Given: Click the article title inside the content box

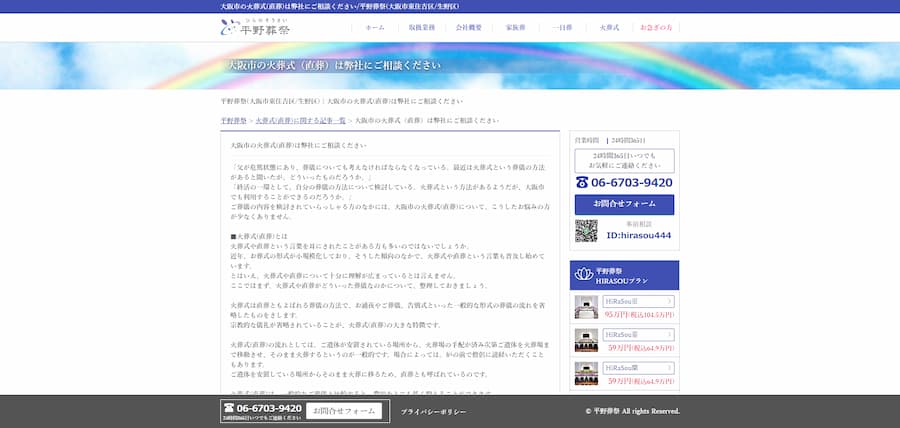Looking at the screenshot, I should point(298,146).
